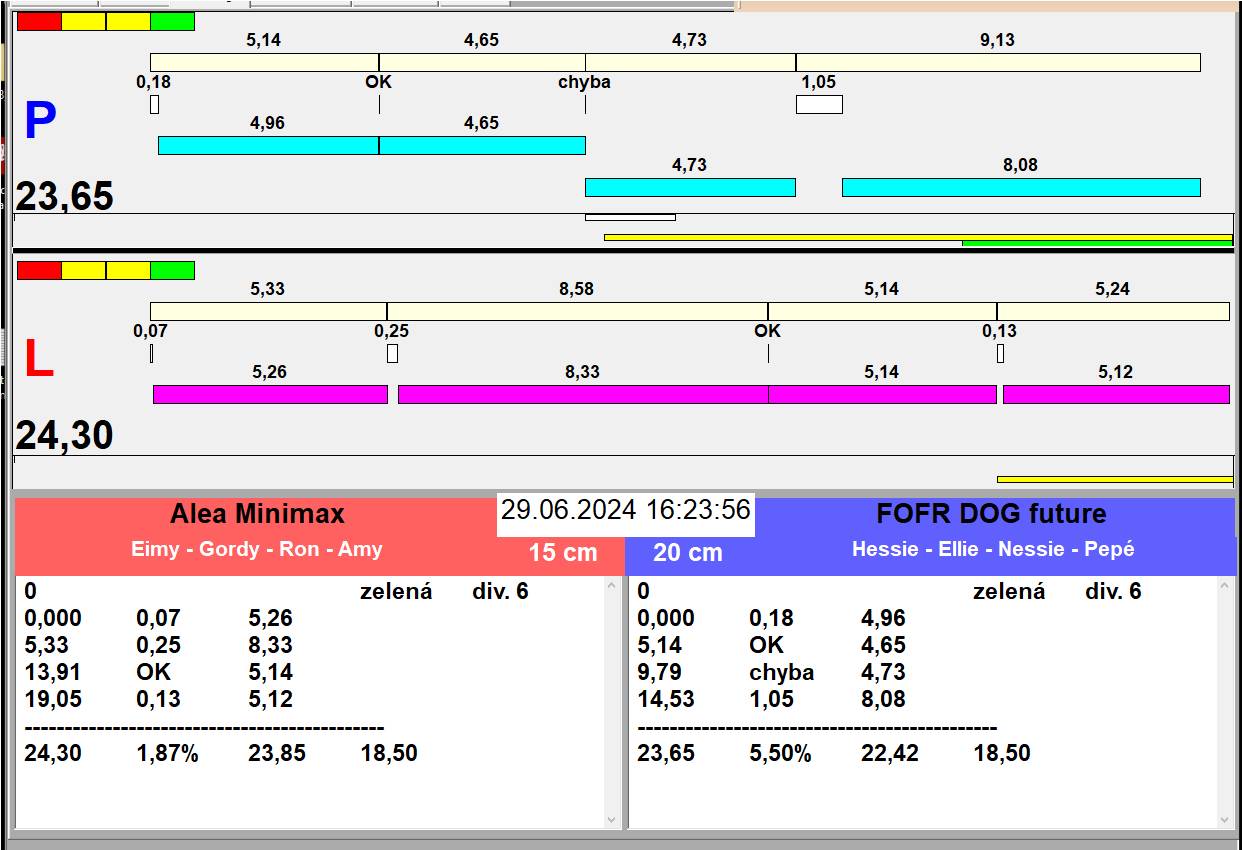
Task: Click the 22,42 value in FOFR DOG results
Action: coord(890,753)
